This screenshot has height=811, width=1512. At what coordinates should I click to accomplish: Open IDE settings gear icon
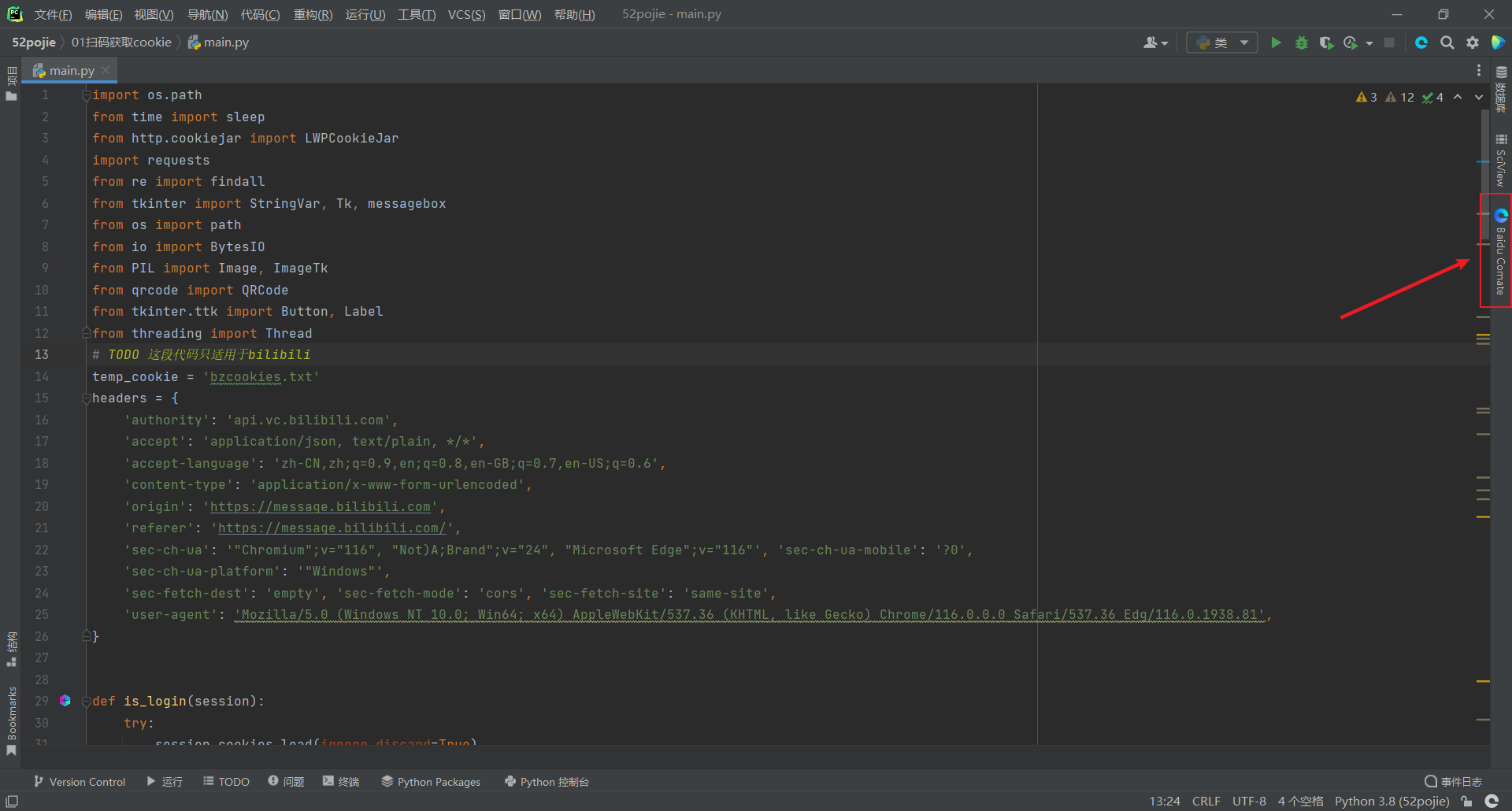tap(1473, 43)
